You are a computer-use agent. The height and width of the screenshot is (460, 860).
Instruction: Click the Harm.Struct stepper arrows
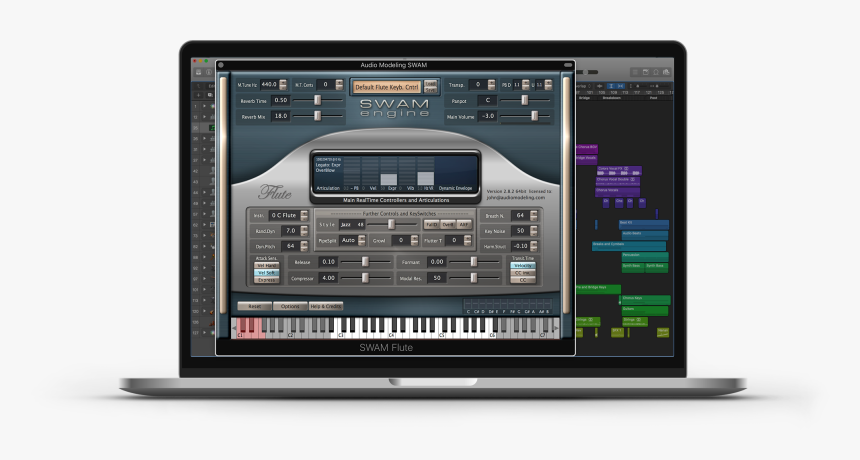[534, 246]
